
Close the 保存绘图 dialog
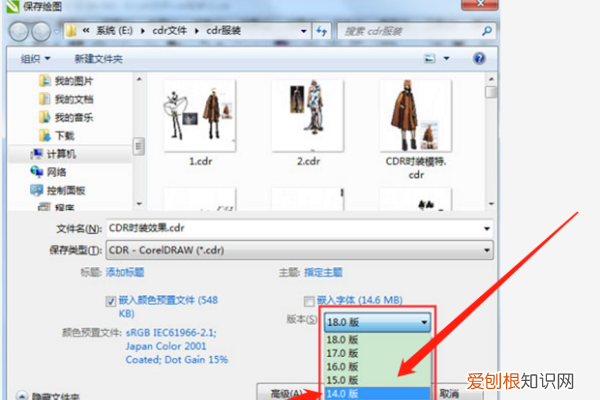tap(480, 4)
